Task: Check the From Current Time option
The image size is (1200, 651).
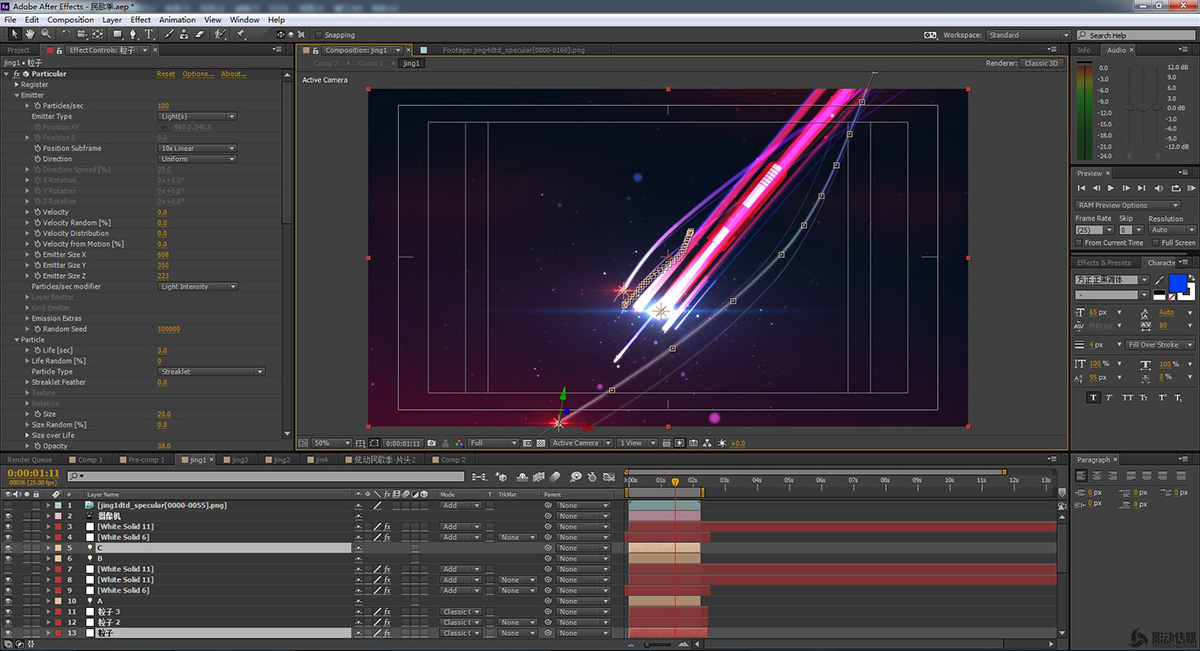Action: click(x=1079, y=242)
